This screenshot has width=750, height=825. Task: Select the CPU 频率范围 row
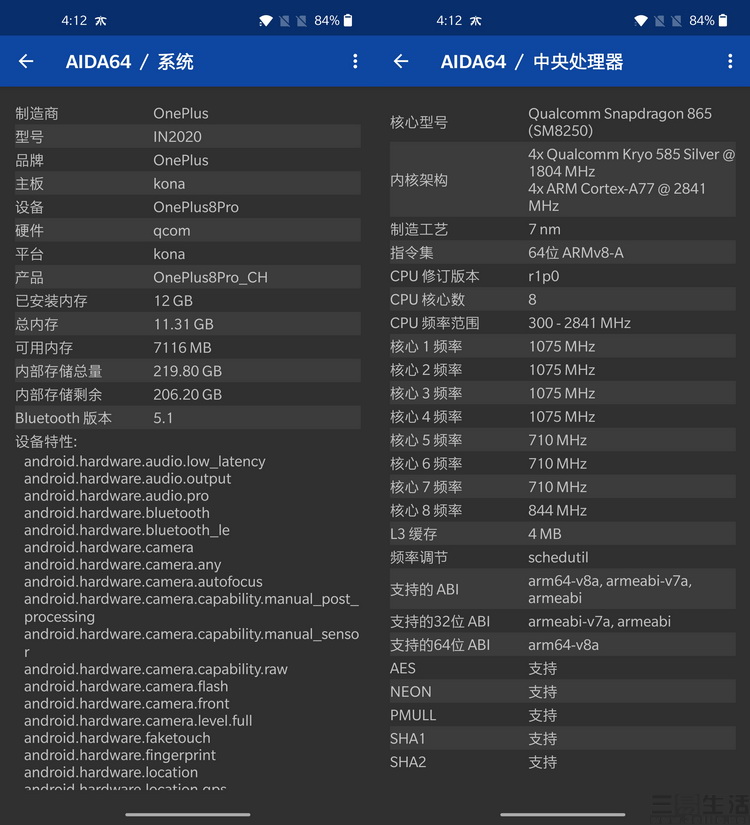[563, 323]
